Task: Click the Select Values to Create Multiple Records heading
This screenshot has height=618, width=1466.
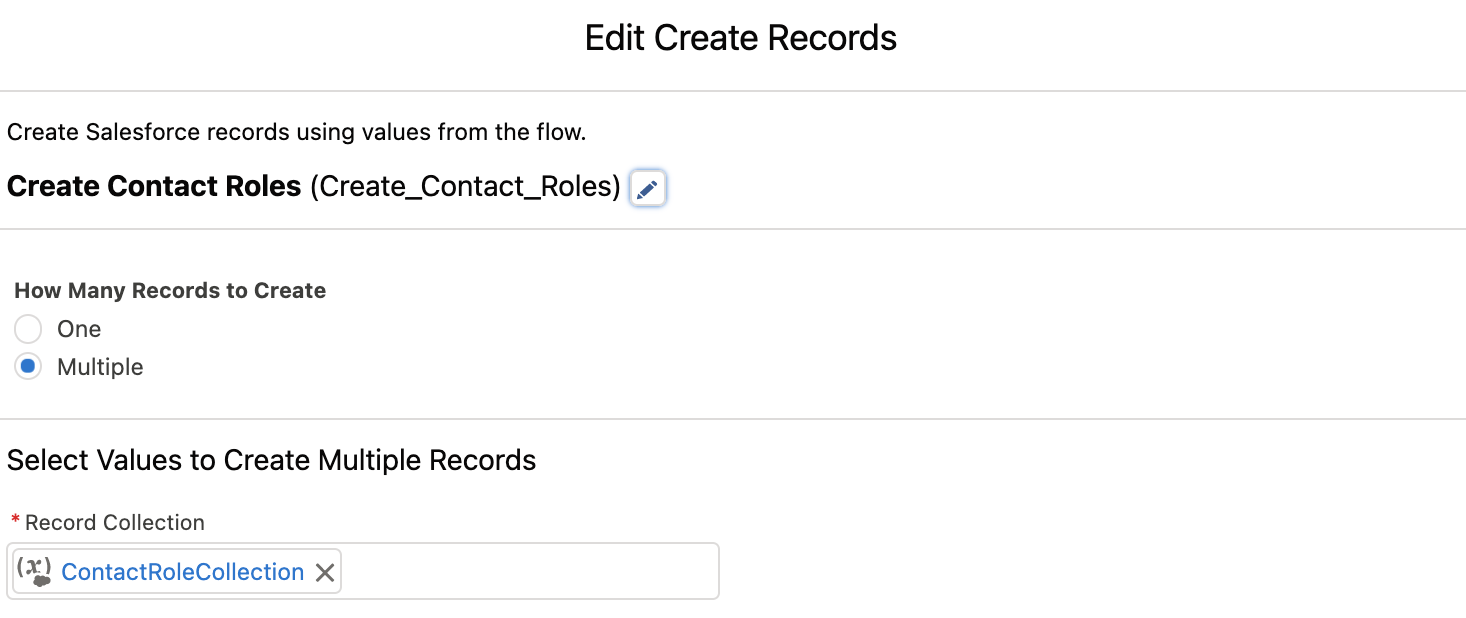Action: click(271, 459)
